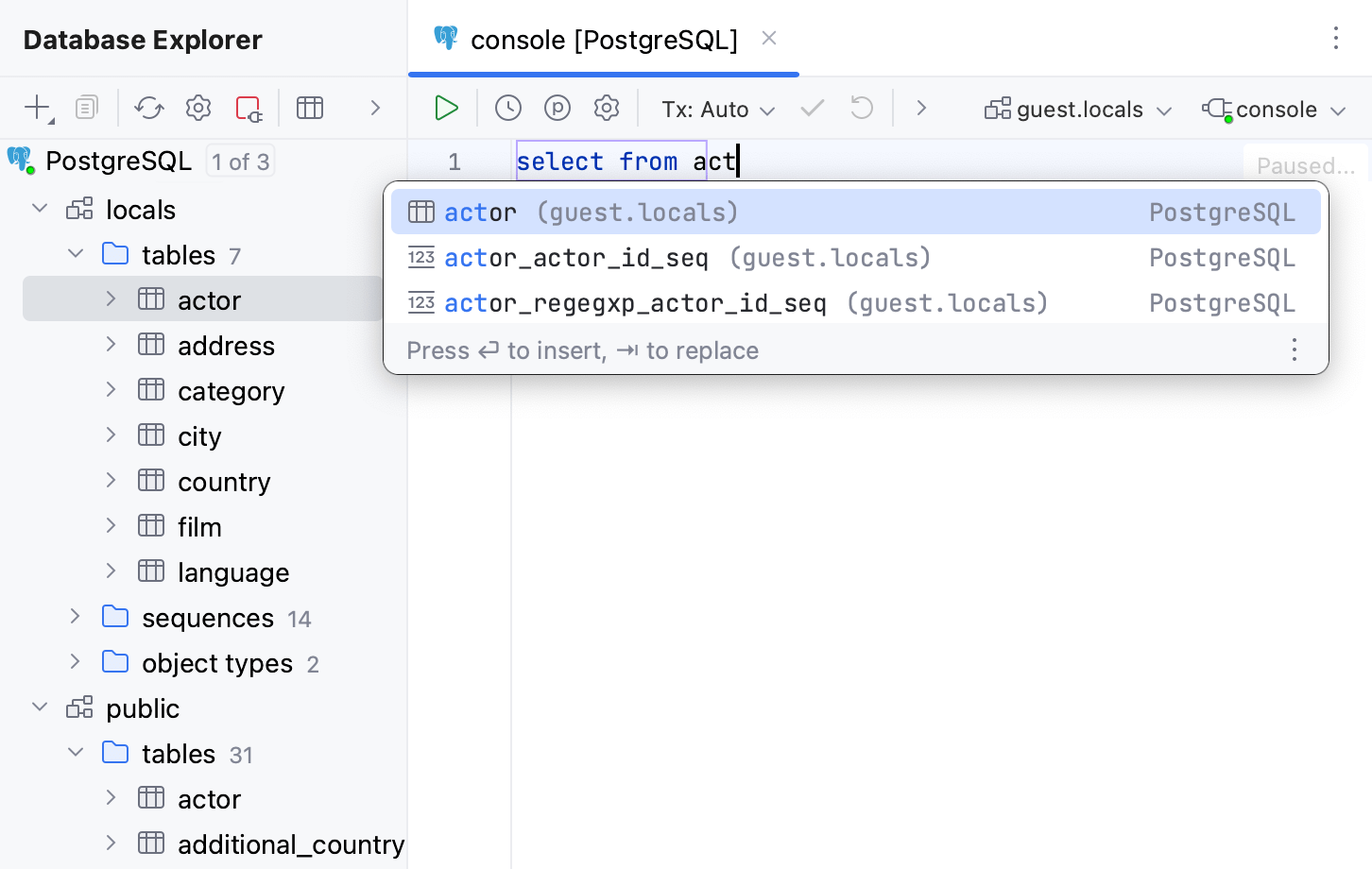This screenshot has width=1372, height=869.
Task: Select the console [PostgreSQL] tab
Action: (603, 40)
